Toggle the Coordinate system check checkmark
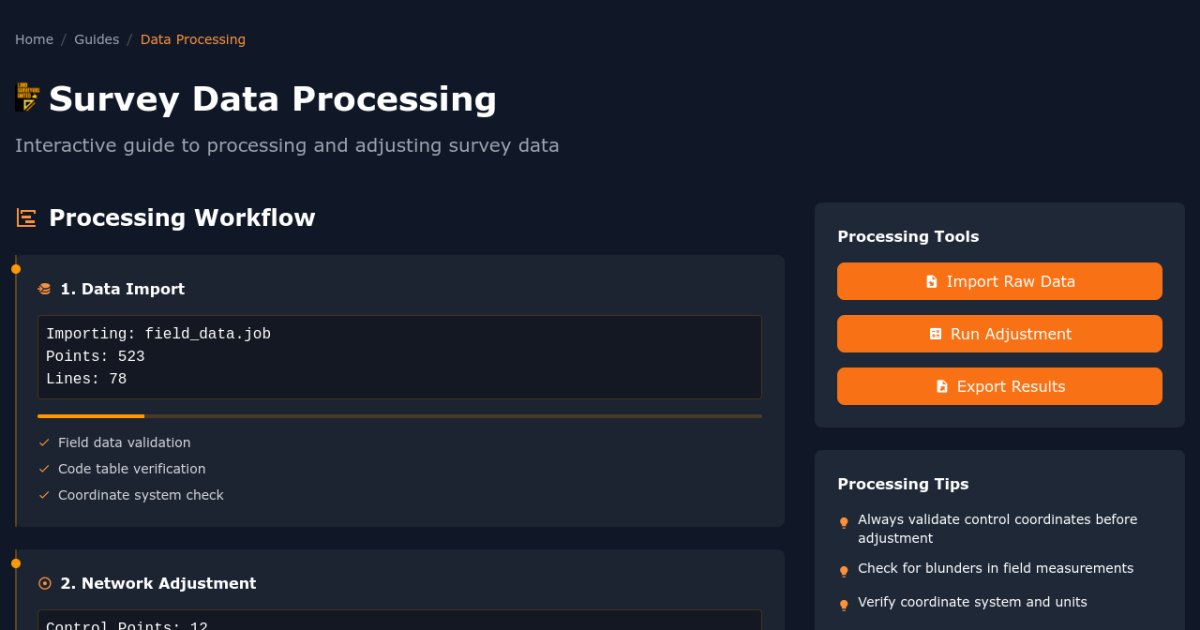Viewport: 1200px width, 630px height. 43,494
